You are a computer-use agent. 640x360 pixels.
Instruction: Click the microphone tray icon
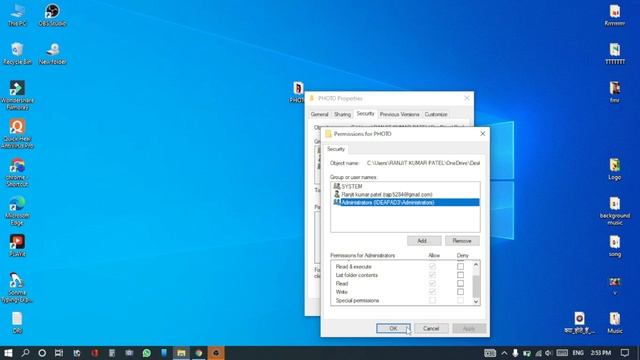coord(515,353)
